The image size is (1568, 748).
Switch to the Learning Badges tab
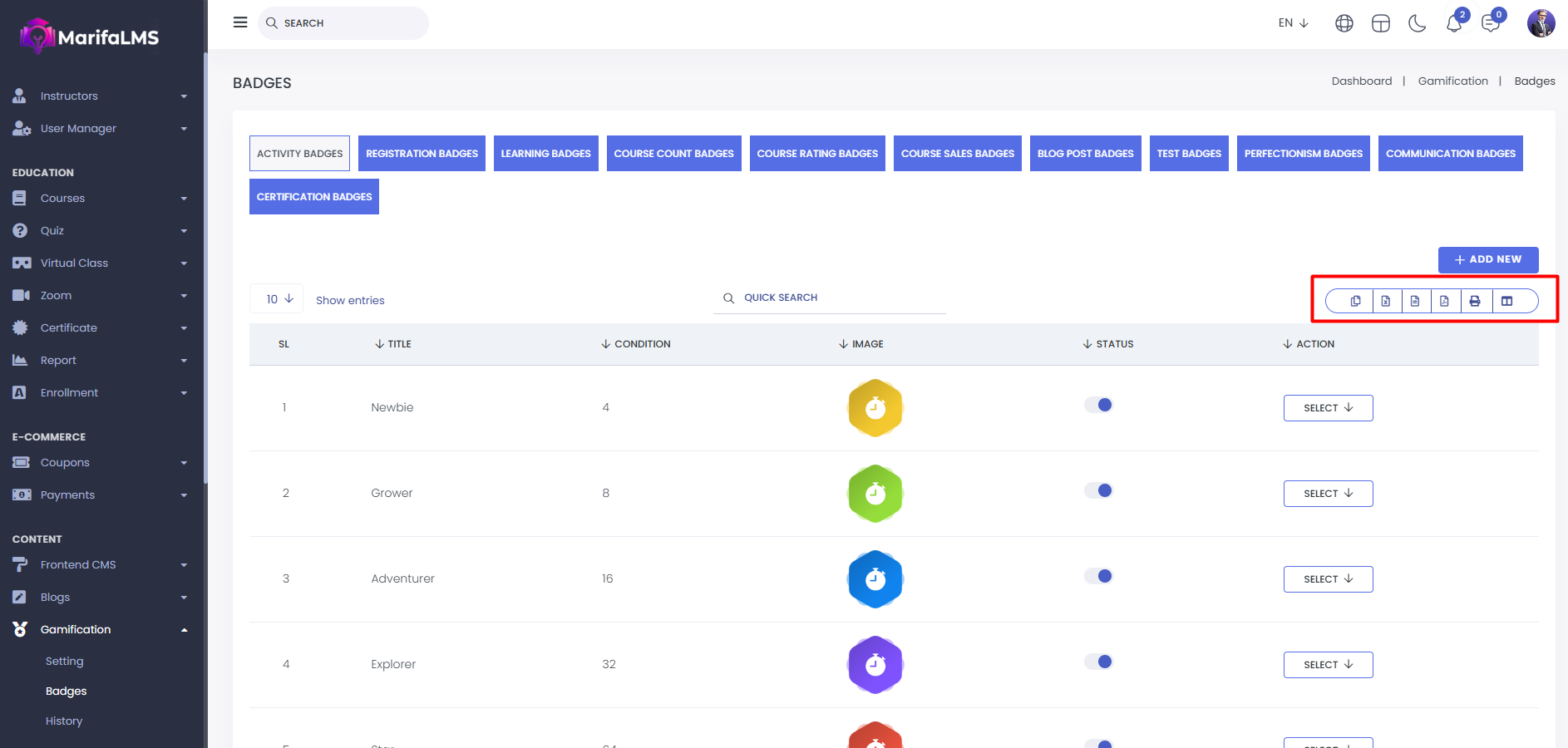click(x=545, y=154)
